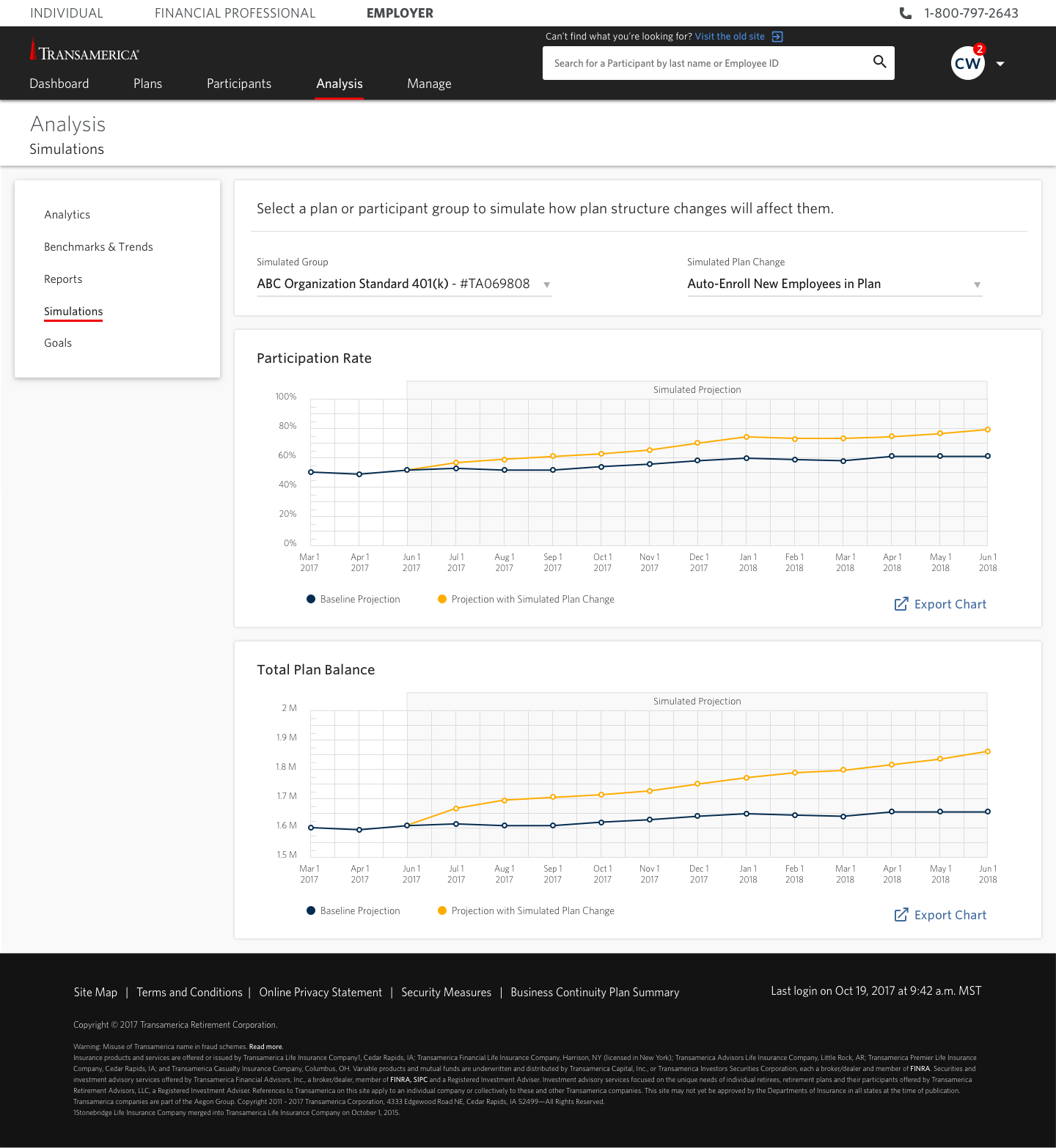Open the Participants menu
The height and width of the screenshot is (1148, 1056).
pos(239,84)
